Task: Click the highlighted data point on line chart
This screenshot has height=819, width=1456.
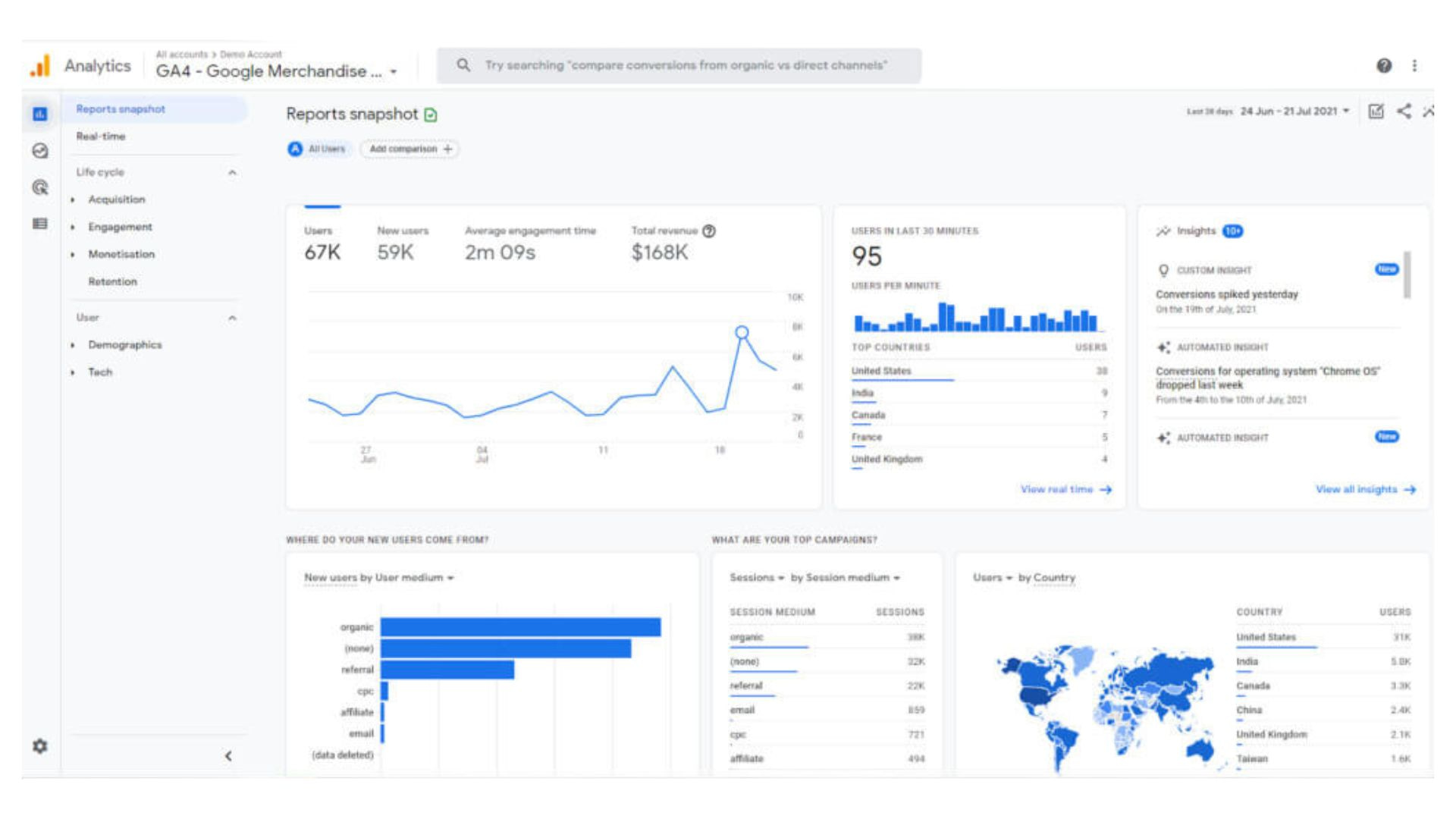Action: click(742, 332)
